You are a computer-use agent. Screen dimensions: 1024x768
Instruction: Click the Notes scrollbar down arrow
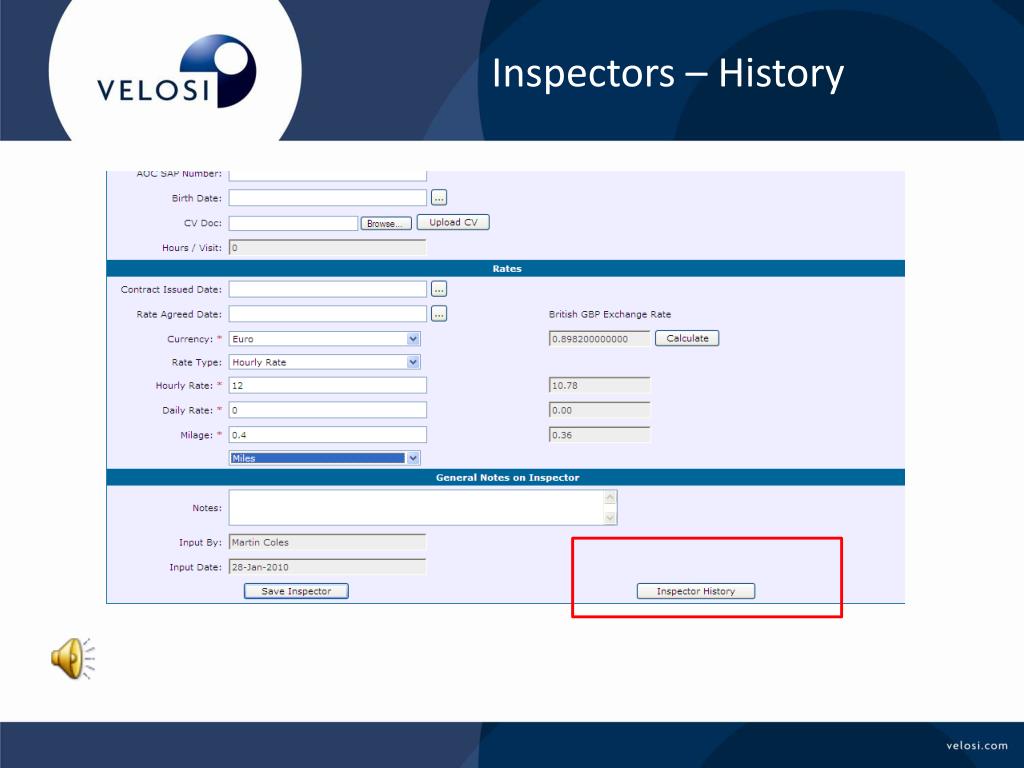(x=610, y=517)
